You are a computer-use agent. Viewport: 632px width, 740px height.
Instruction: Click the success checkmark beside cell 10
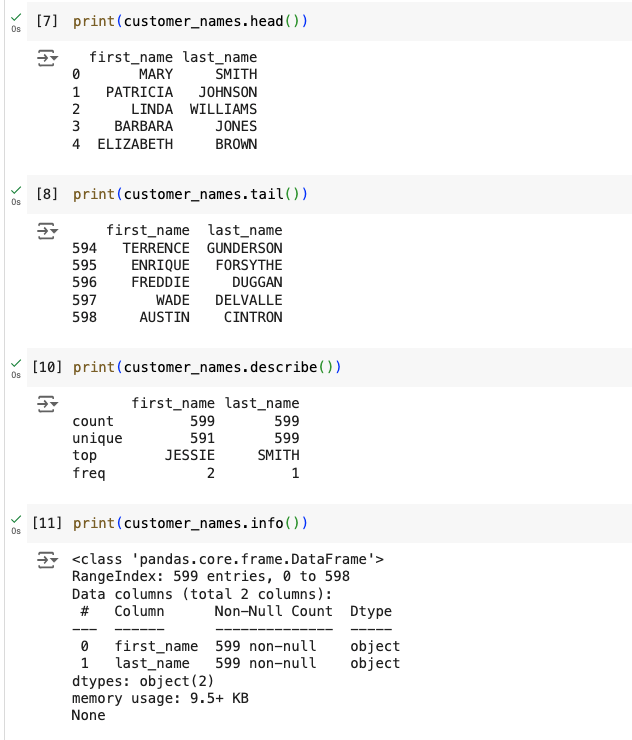15,362
